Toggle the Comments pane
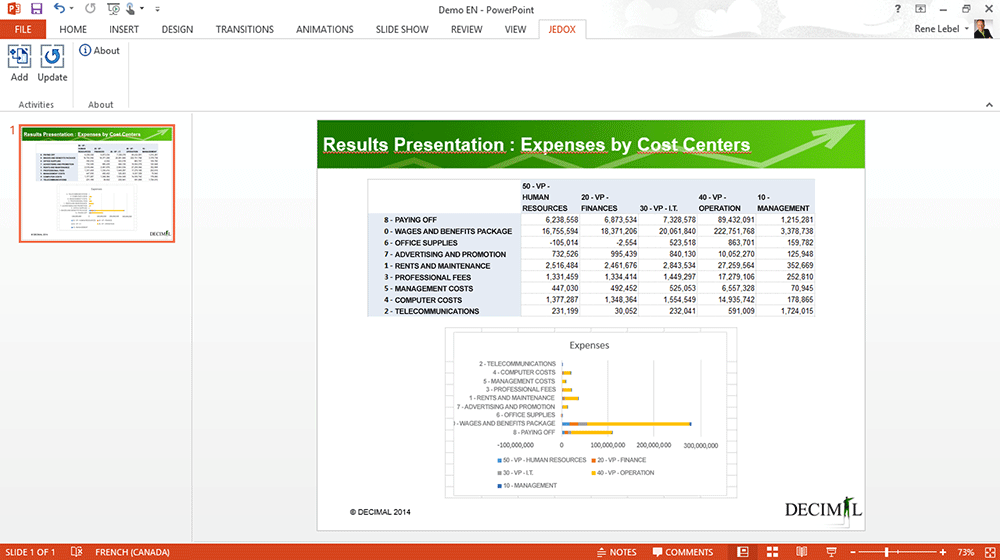This screenshot has width=1000, height=560. [682, 552]
